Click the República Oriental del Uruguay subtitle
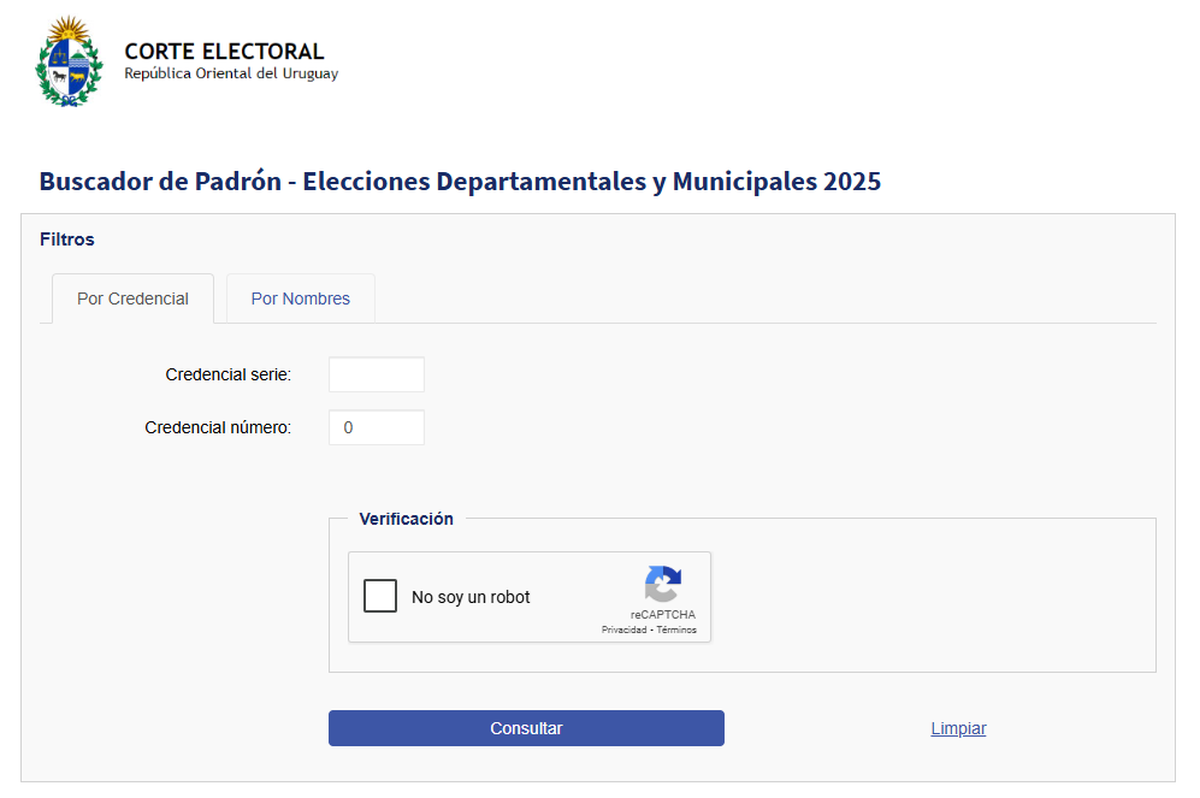The height and width of the screenshot is (798, 1200). pos(231,74)
